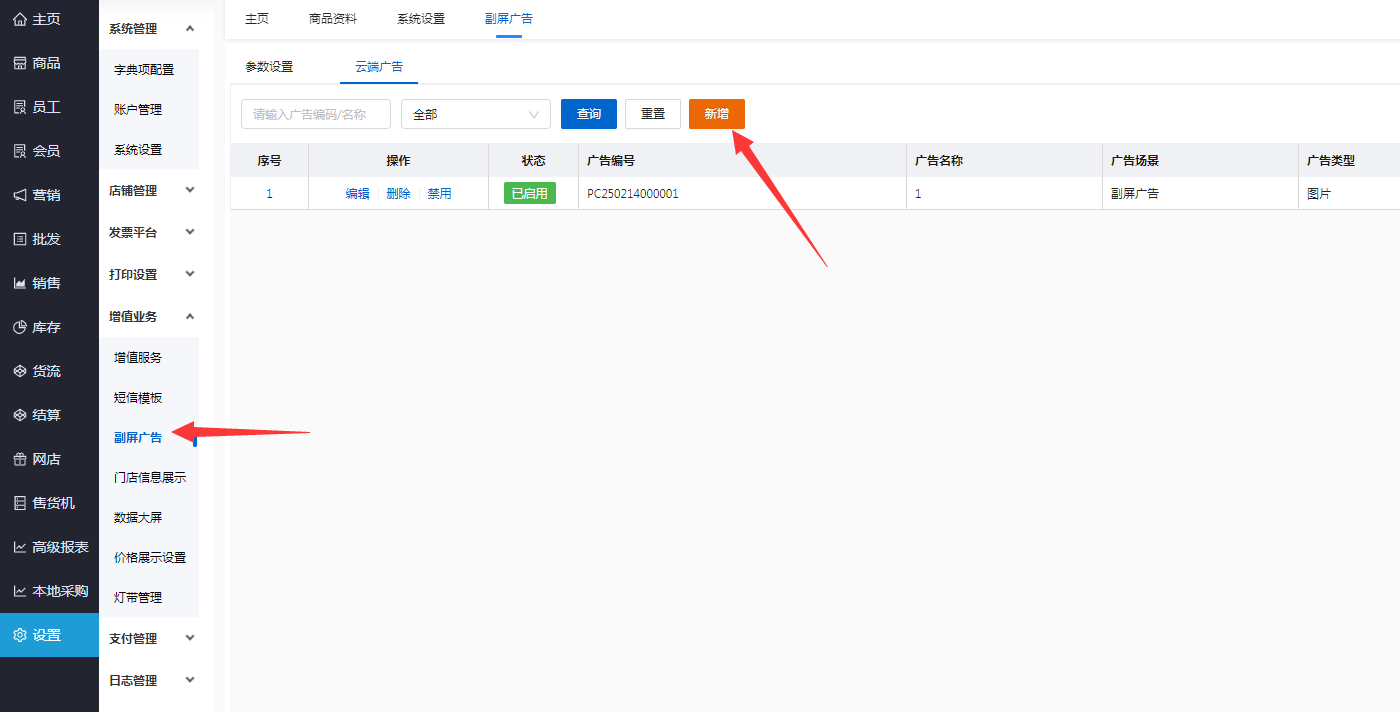Open the 全部 filter dropdown
This screenshot has width=1400, height=712.
coord(475,114)
